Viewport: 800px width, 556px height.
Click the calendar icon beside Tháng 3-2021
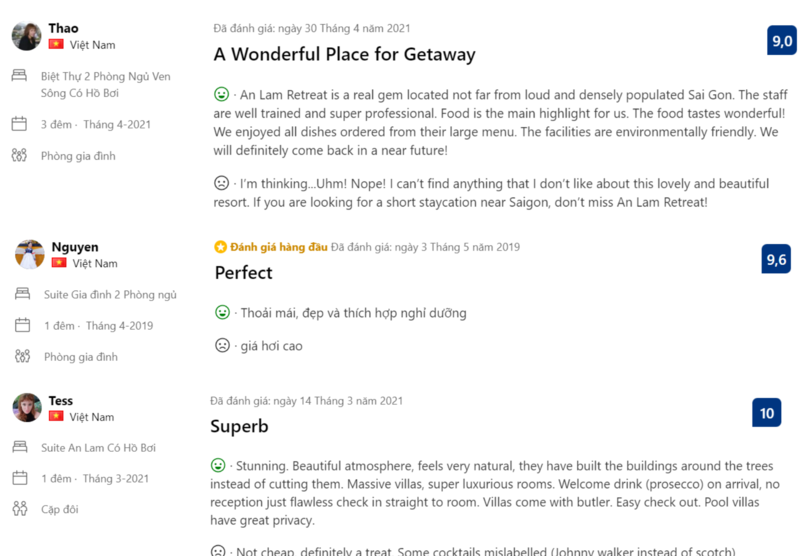(19, 479)
